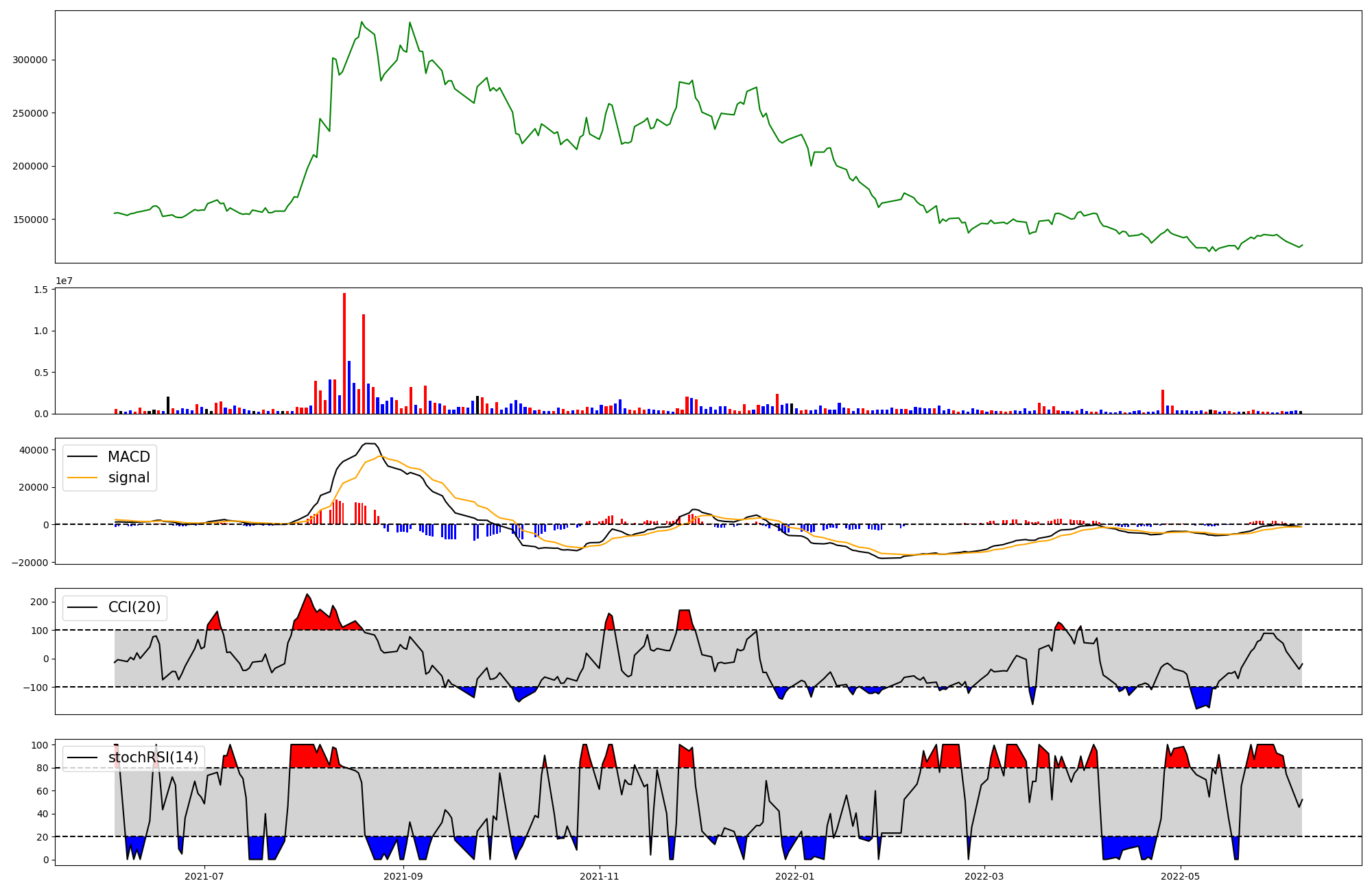The height and width of the screenshot is (892, 1372).
Task: Select the 2022-01 date tick label
Action: click(x=795, y=876)
